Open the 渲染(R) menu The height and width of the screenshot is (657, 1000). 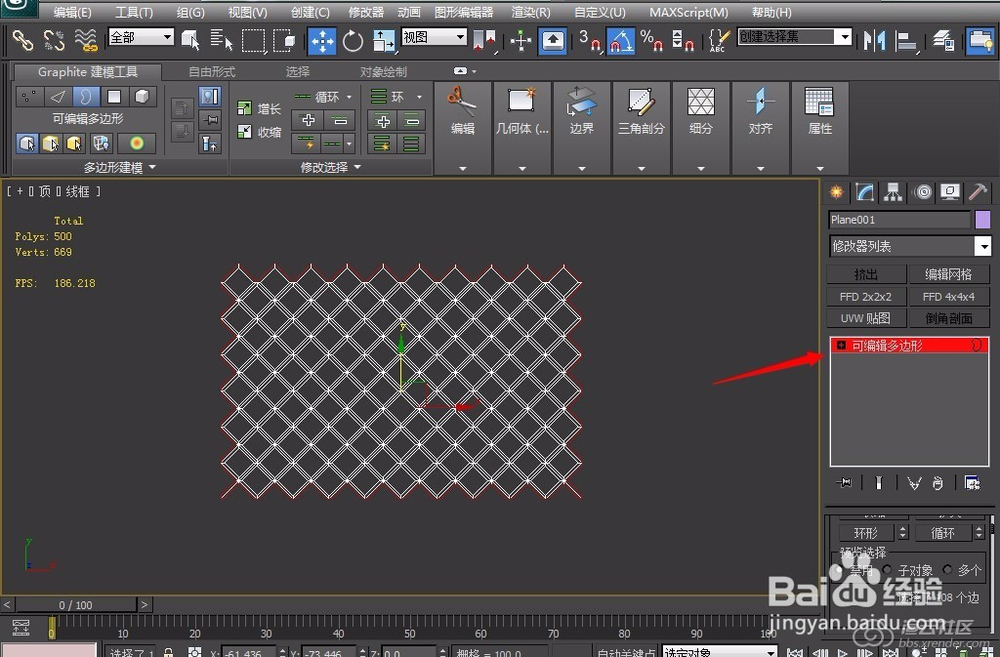531,12
